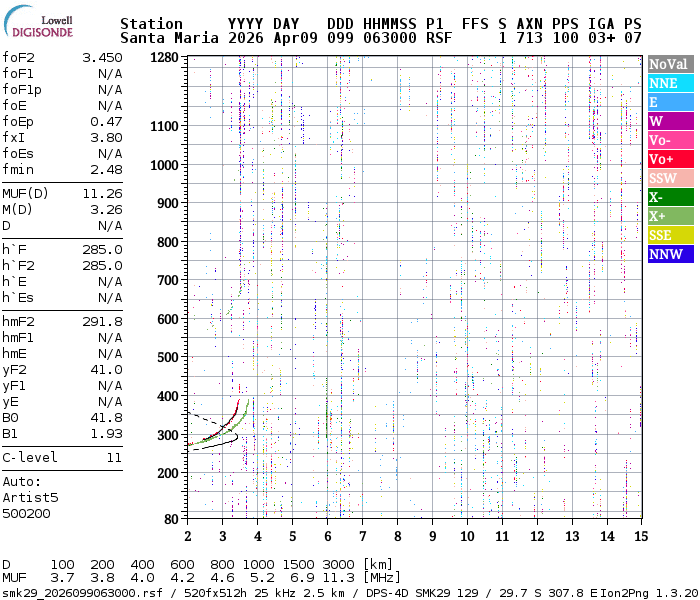Click the NNE cyan legend swatch
The height and width of the screenshot is (600, 700).
pyautogui.click(x=670, y=83)
